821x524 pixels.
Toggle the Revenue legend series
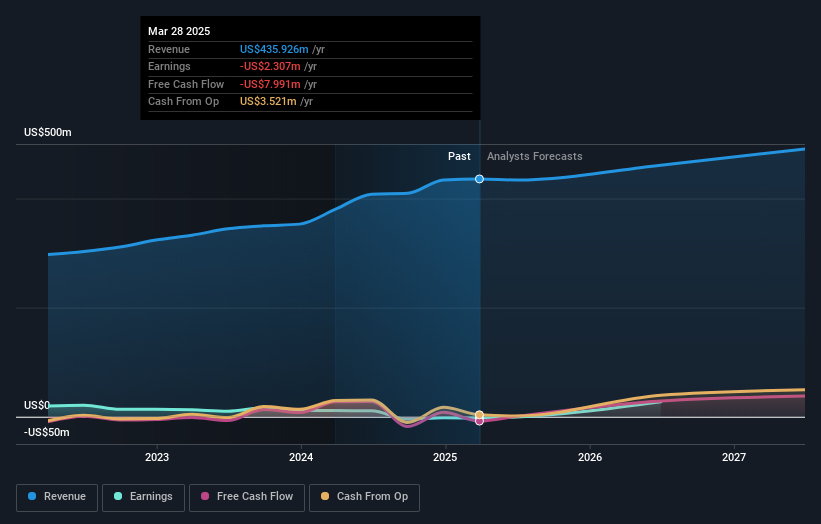point(57,497)
